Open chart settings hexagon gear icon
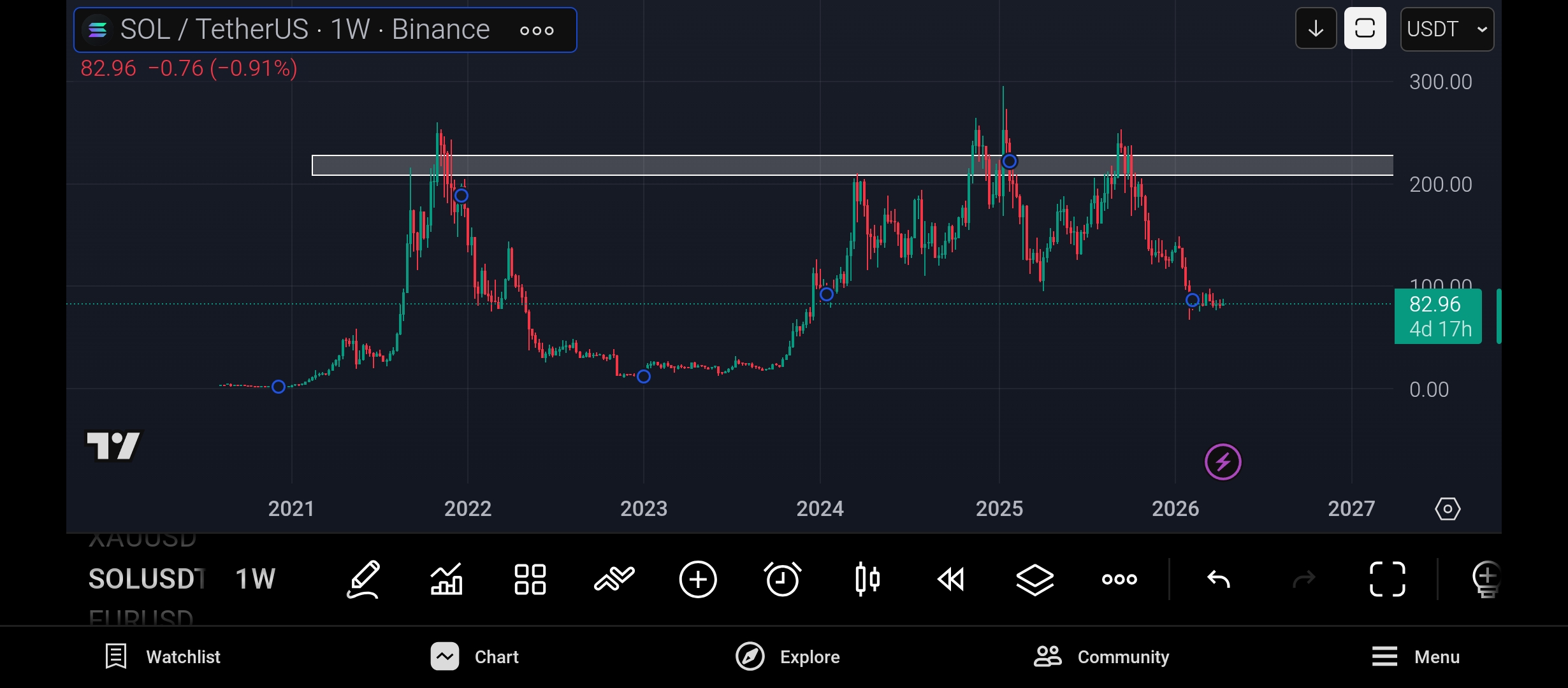 click(1448, 509)
